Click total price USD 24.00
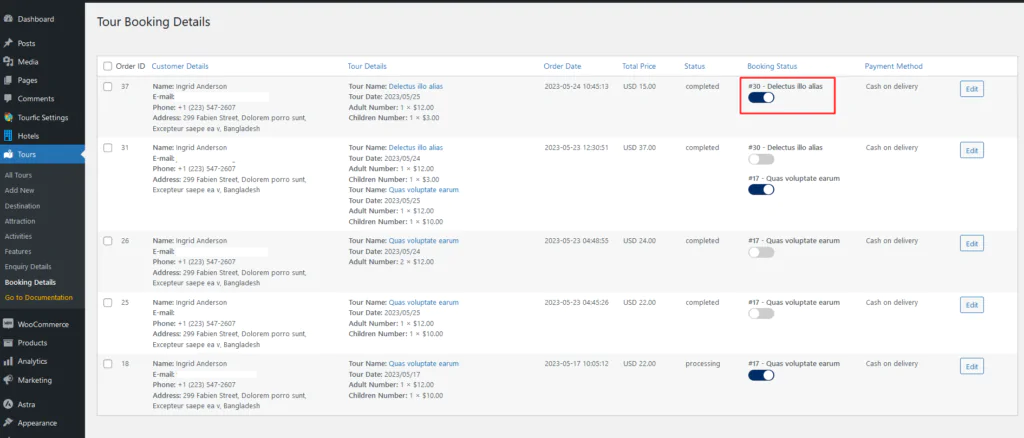 click(x=639, y=240)
